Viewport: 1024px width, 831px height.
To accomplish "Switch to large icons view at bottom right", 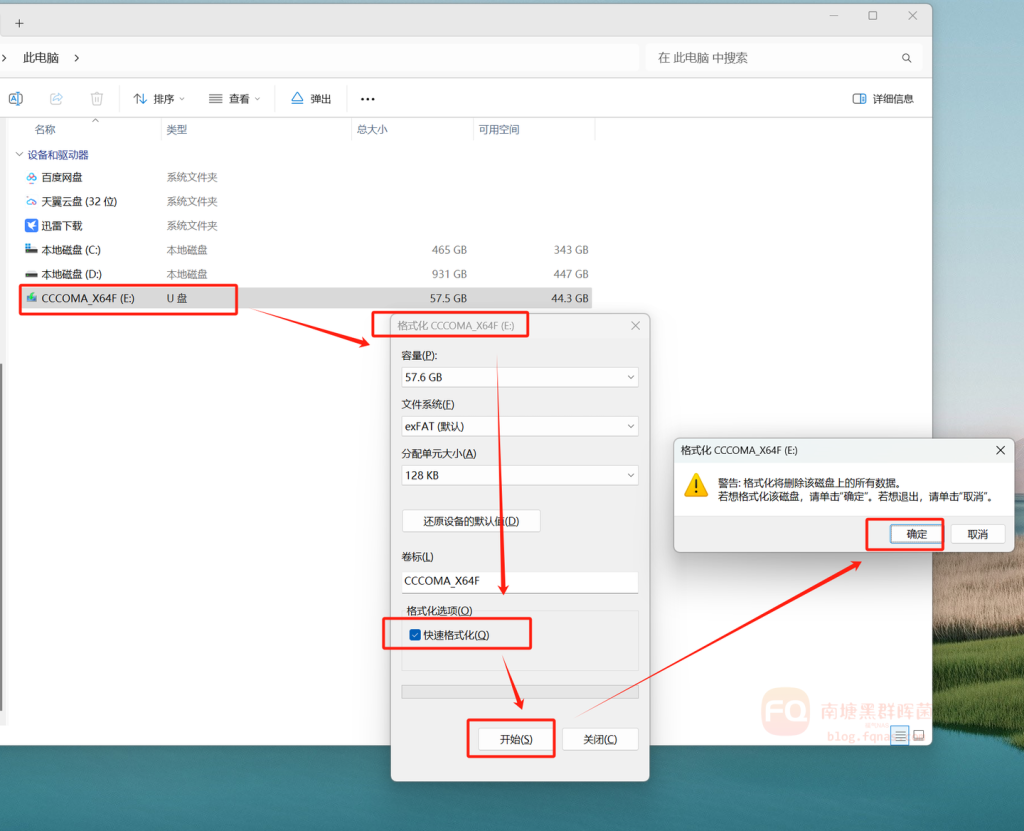I will tap(919, 735).
